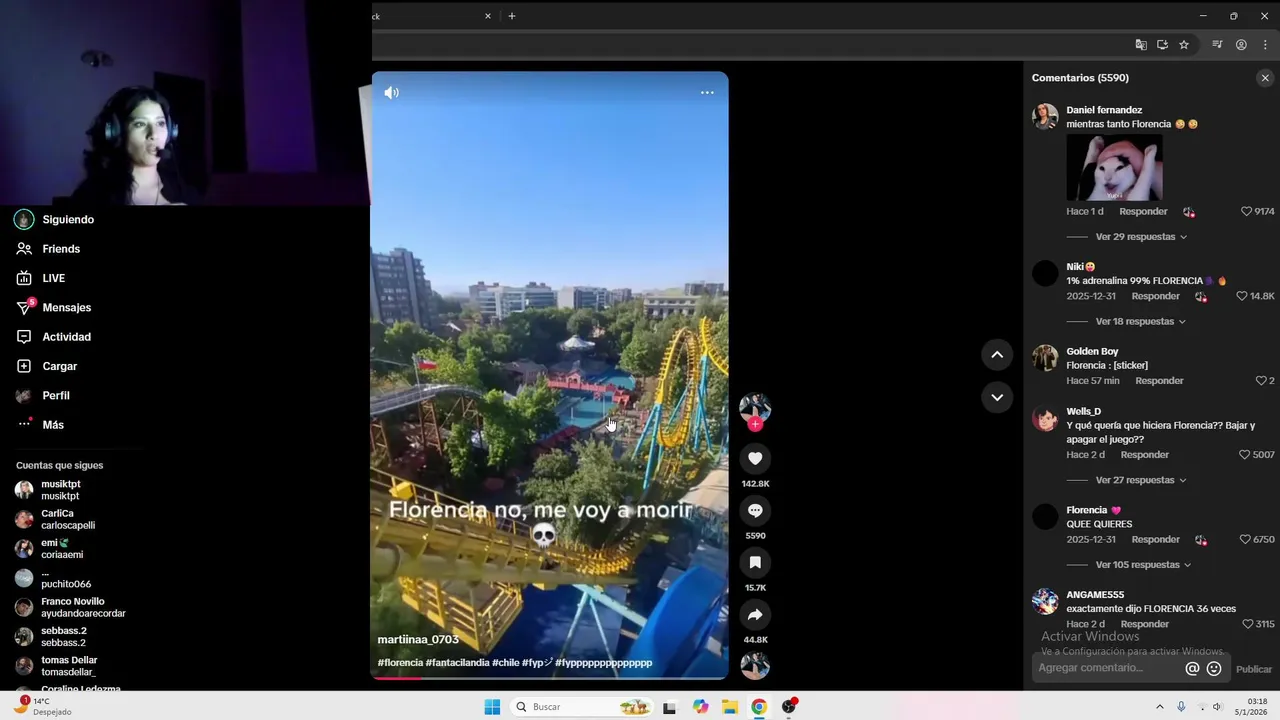Image resolution: width=1280 pixels, height=720 pixels.
Task: Open the Siguiendo feed
Action: point(68,219)
